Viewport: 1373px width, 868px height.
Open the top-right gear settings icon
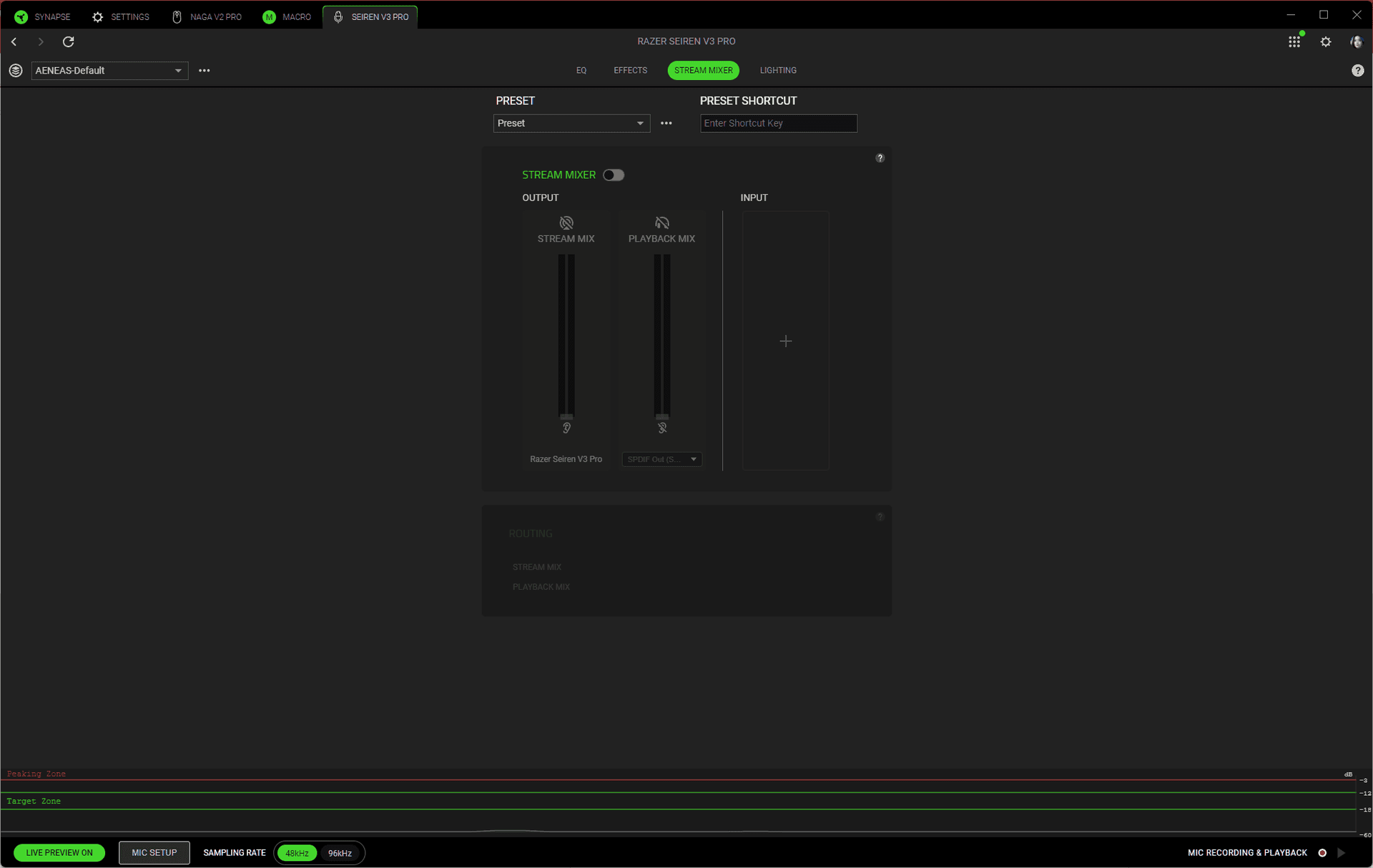[1326, 41]
